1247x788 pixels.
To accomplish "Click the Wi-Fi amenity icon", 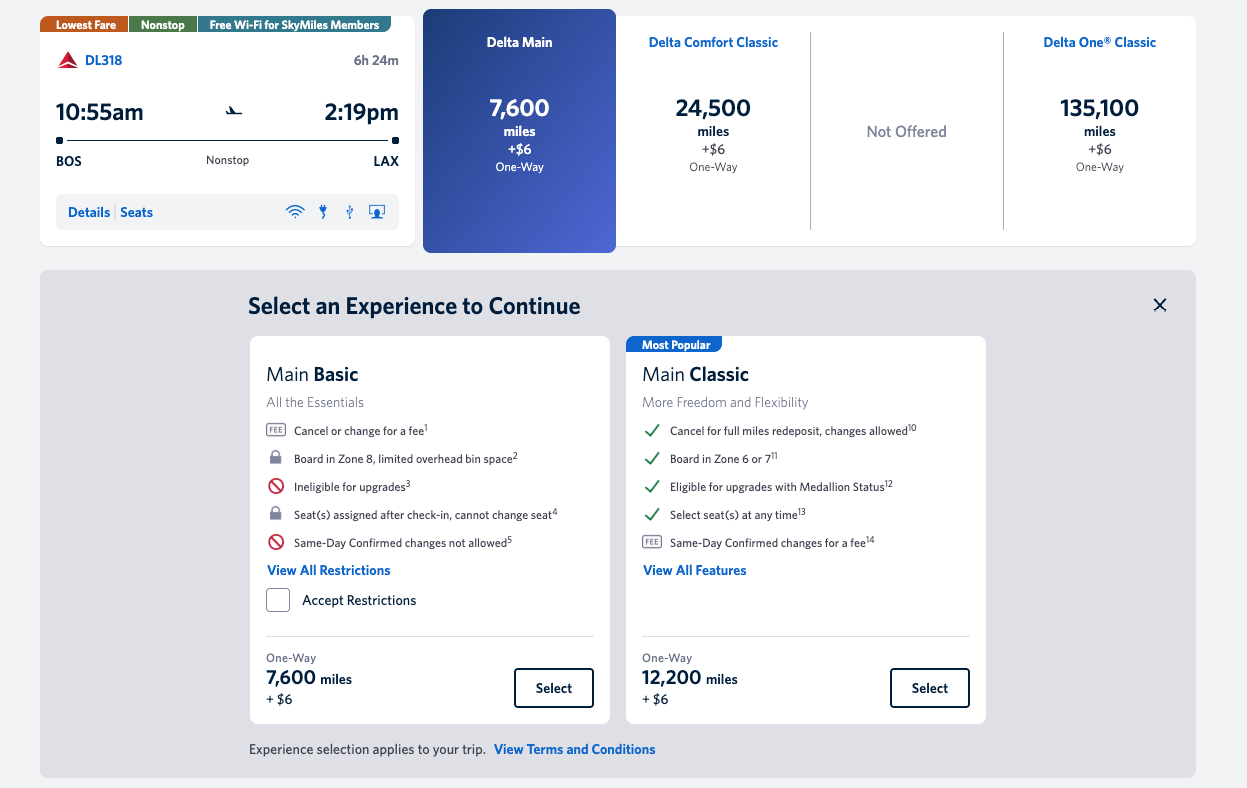I will (x=294, y=211).
